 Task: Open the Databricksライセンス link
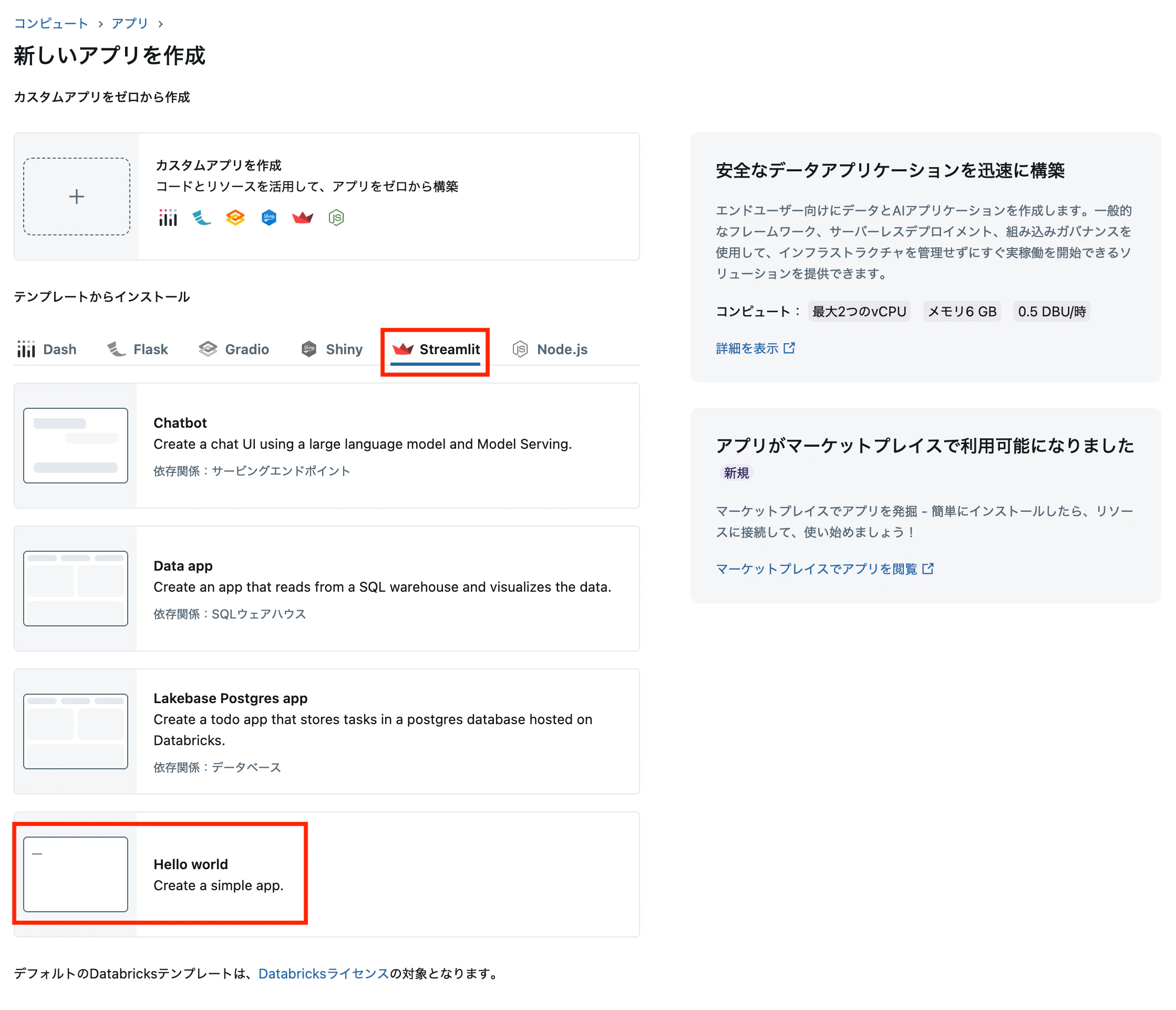click(324, 974)
